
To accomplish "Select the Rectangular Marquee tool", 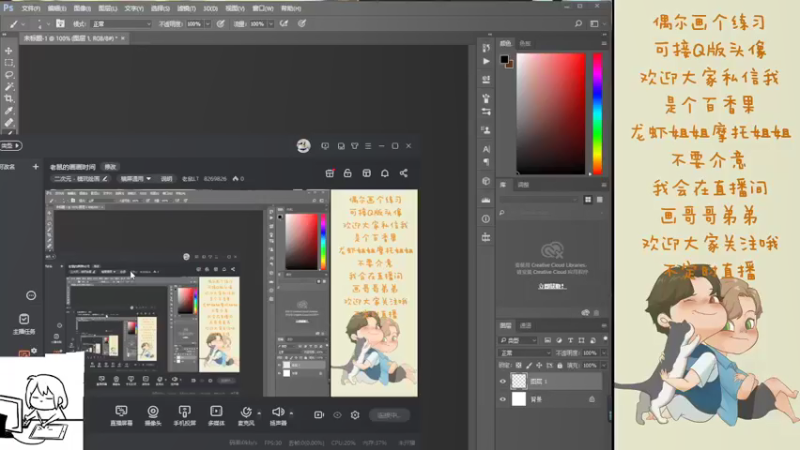I will click(x=9, y=62).
